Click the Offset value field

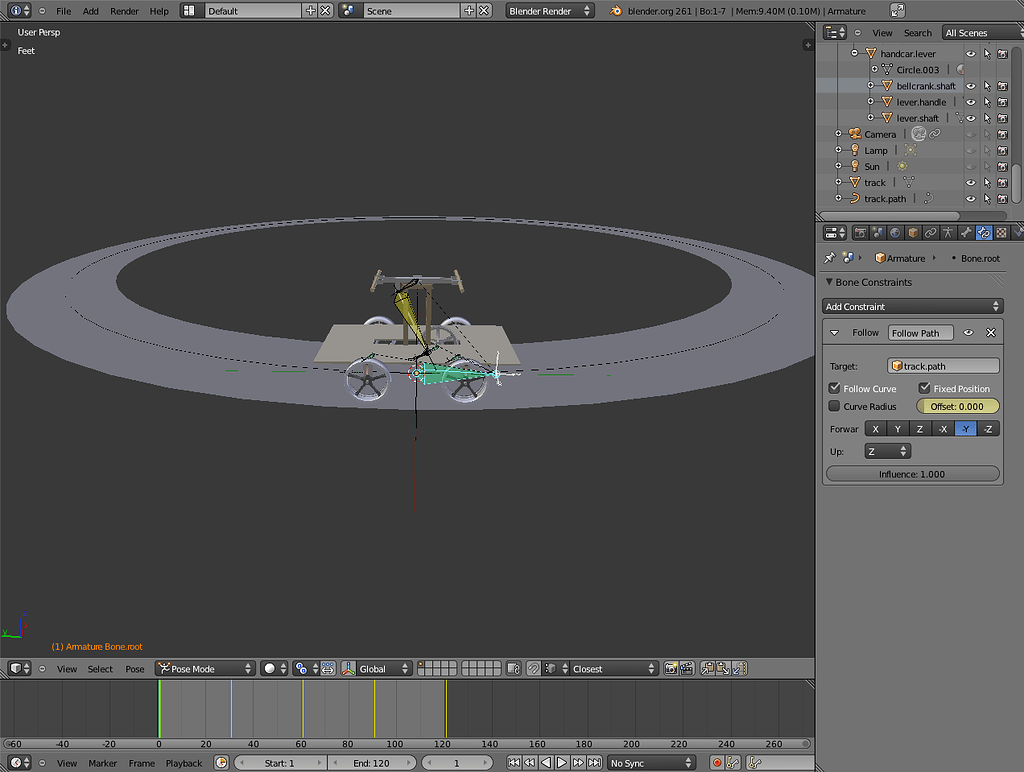[x=957, y=406]
